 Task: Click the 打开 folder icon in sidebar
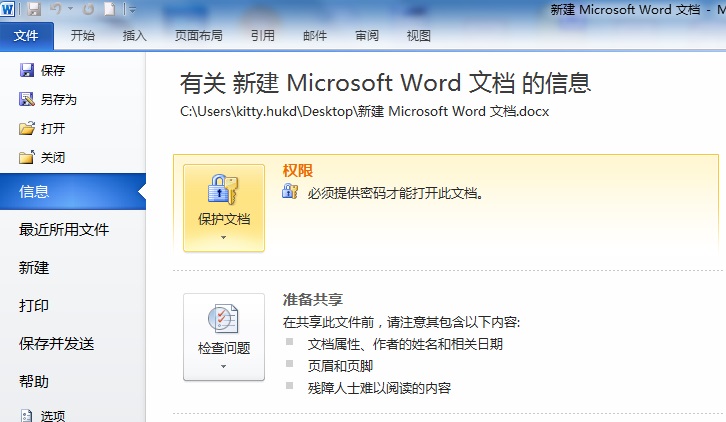pyautogui.click(x=27, y=128)
